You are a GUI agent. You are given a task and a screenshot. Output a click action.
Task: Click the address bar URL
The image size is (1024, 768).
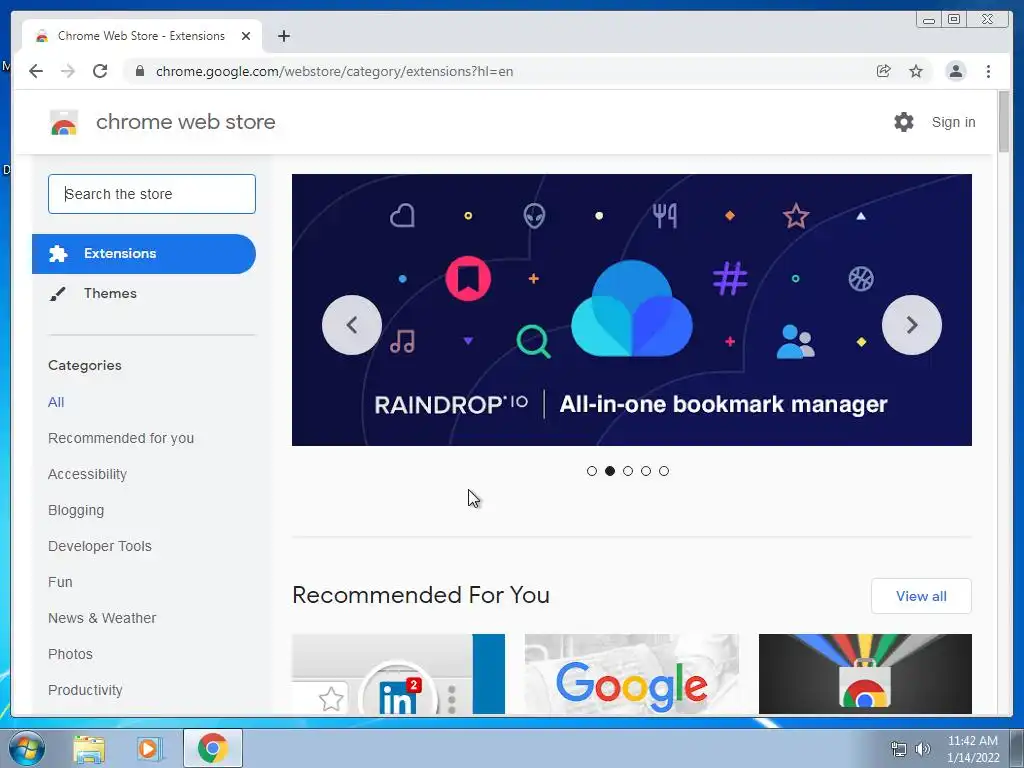pyautogui.click(x=334, y=71)
